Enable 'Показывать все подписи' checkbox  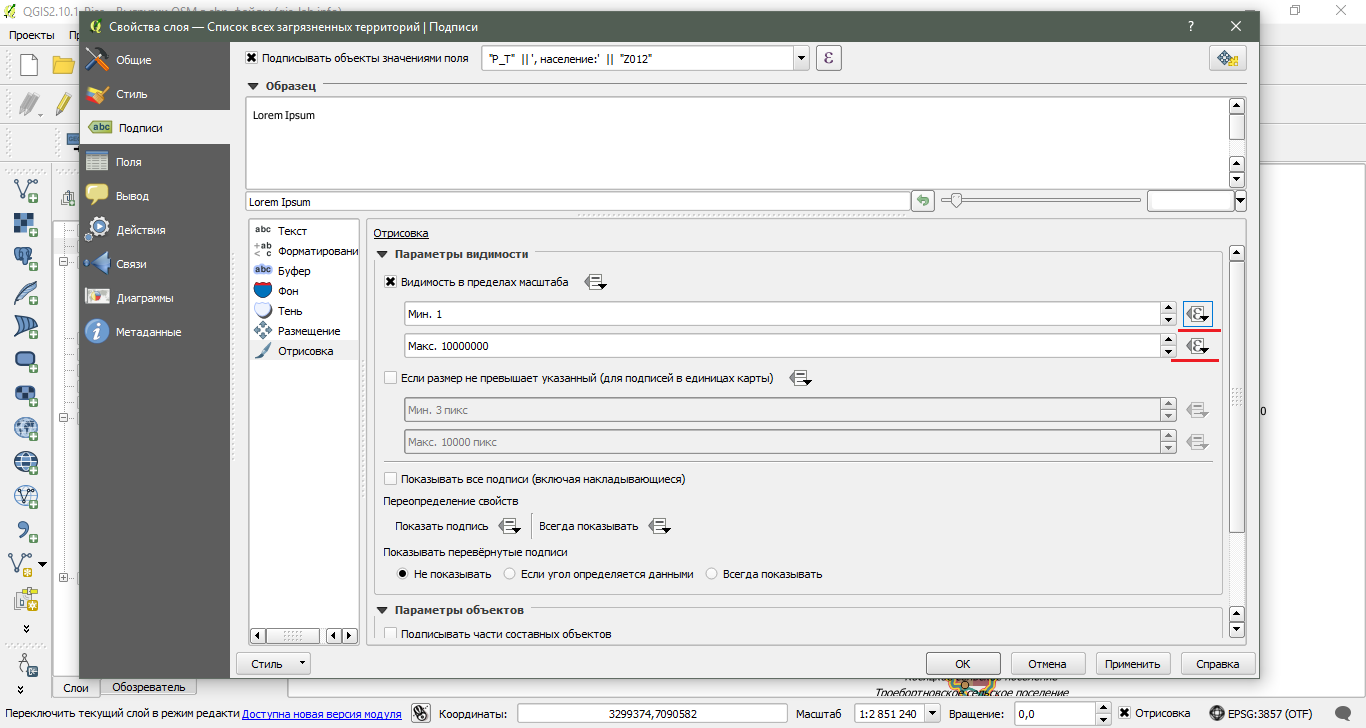391,479
